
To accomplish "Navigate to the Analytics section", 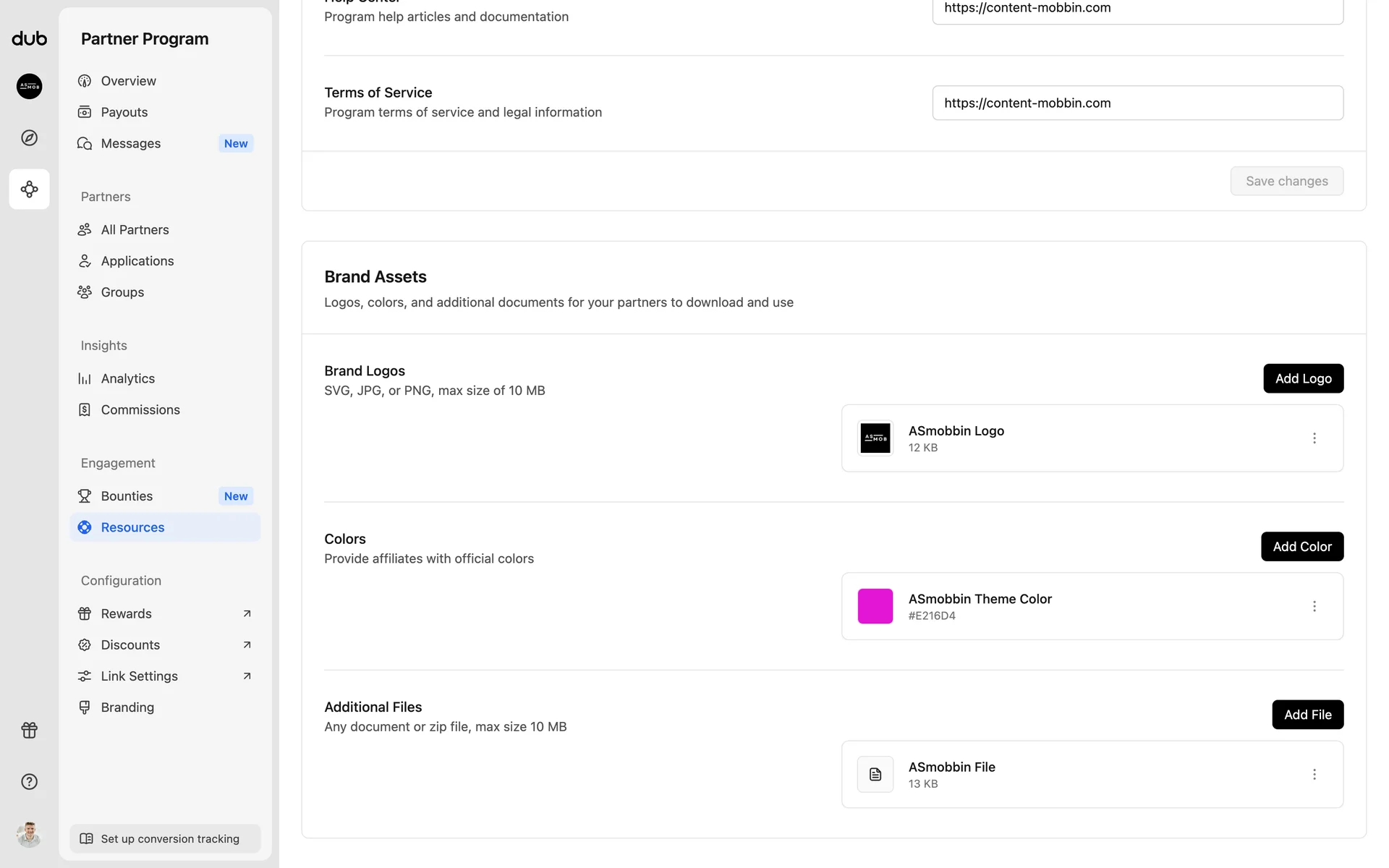I will click(127, 378).
